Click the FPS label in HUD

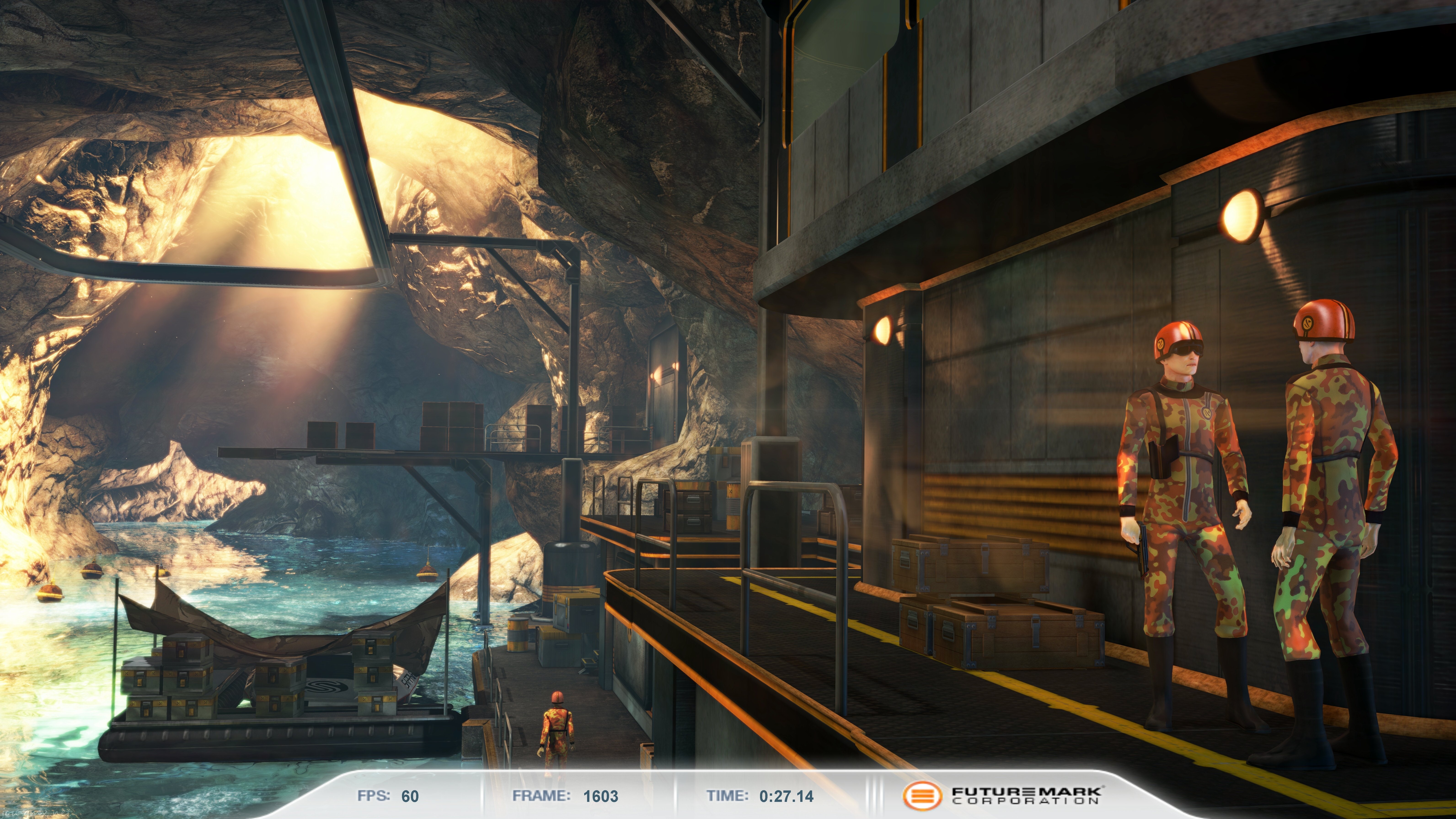click(373, 796)
